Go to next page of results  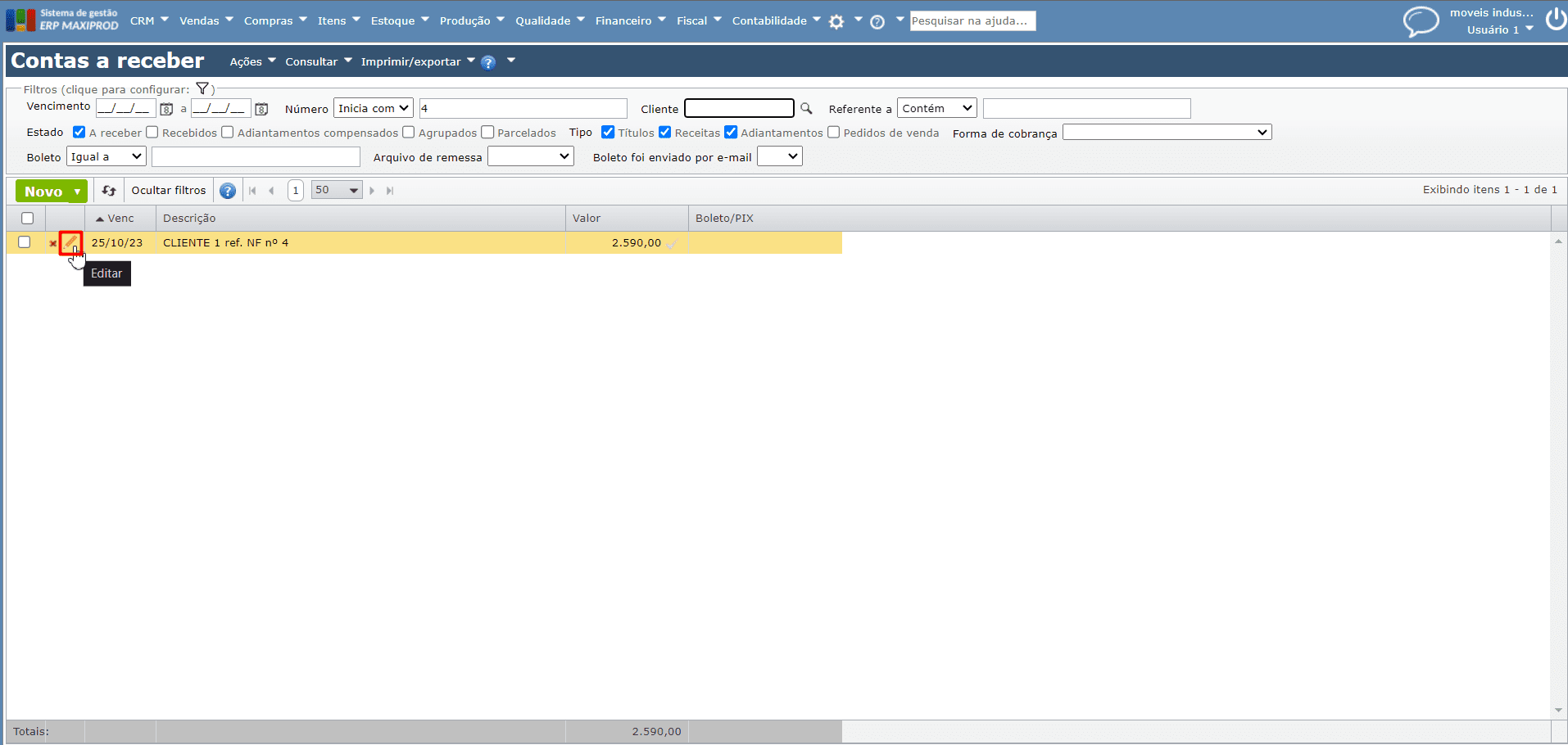[x=372, y=191]
